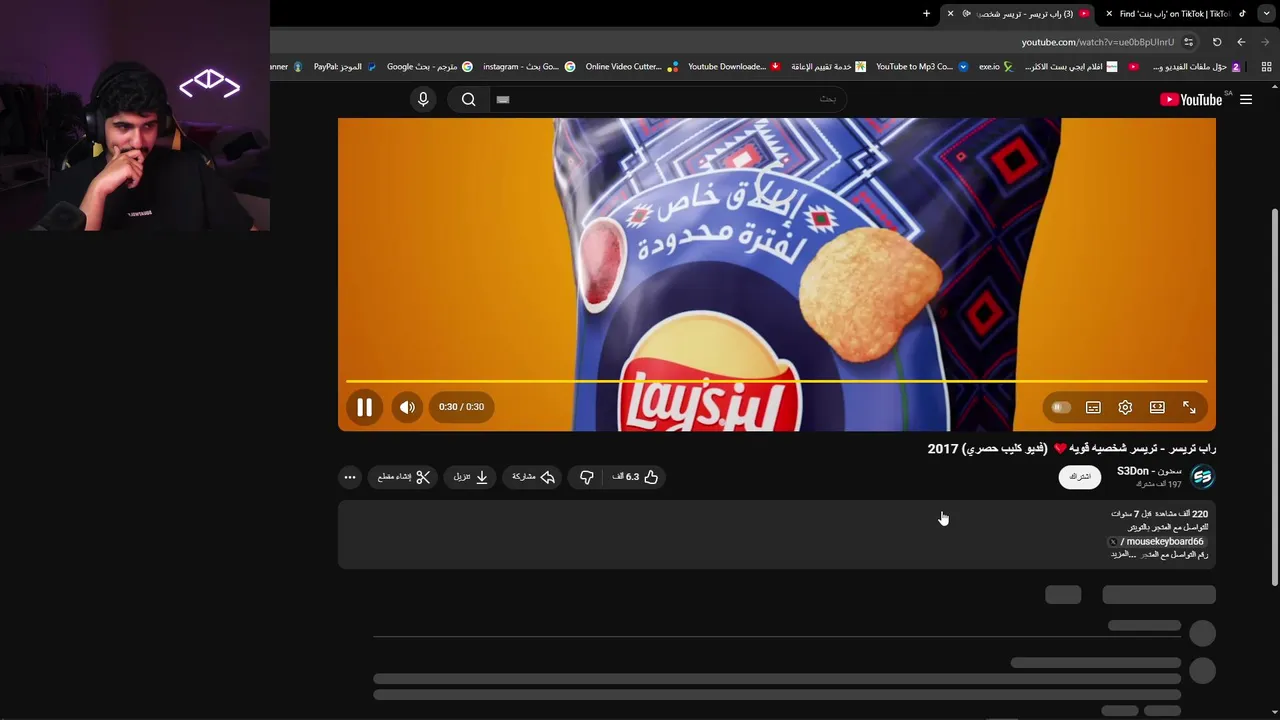Open the حوّل ملفات الفيديو bookmark
The image size is (1280, 720).
(x=1196, y=67)
